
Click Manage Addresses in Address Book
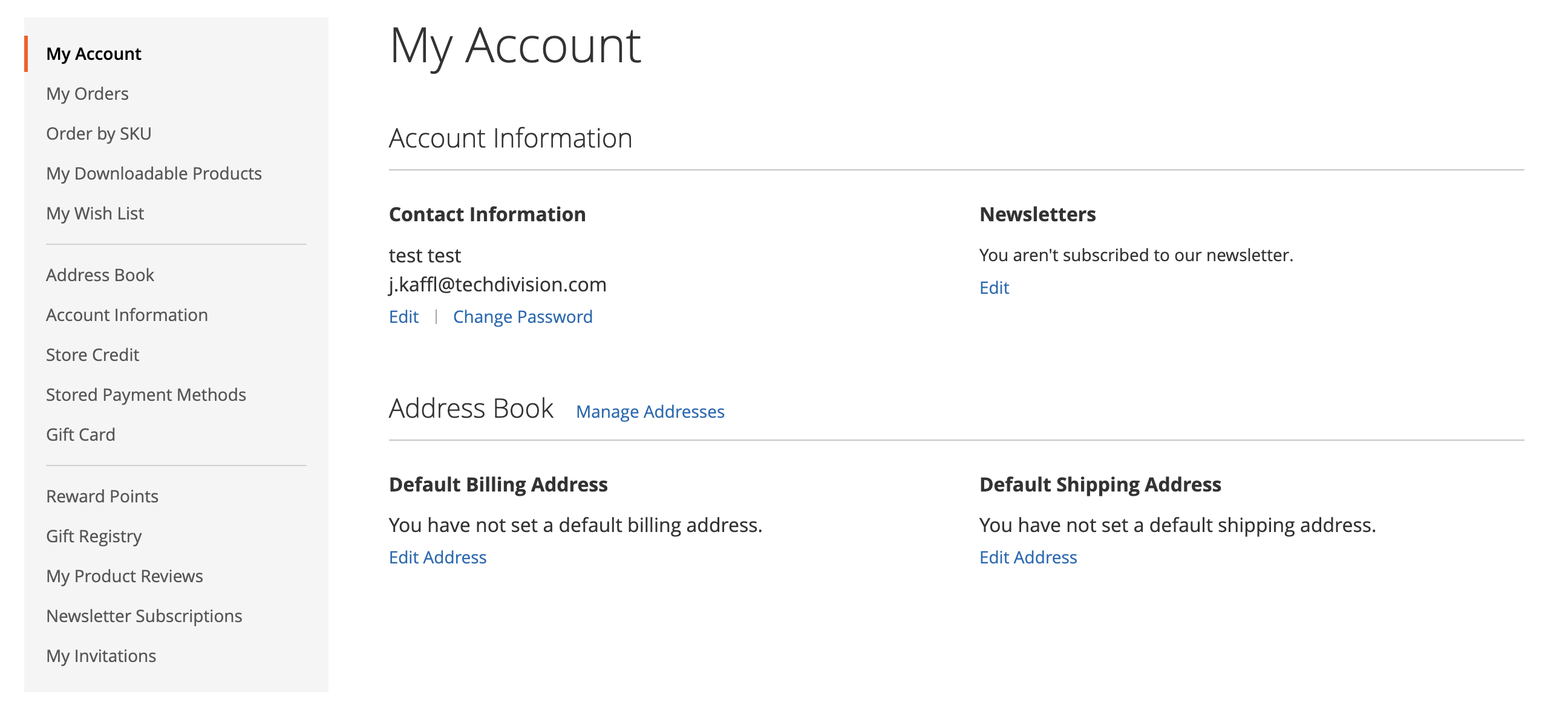click(x=651, y=410)
